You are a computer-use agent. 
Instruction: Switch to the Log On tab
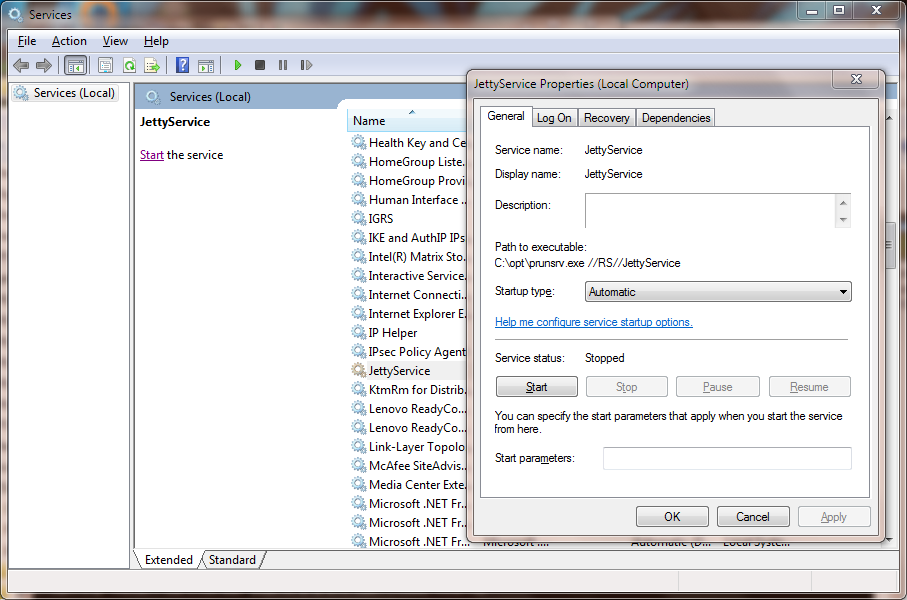click(554, 118)
